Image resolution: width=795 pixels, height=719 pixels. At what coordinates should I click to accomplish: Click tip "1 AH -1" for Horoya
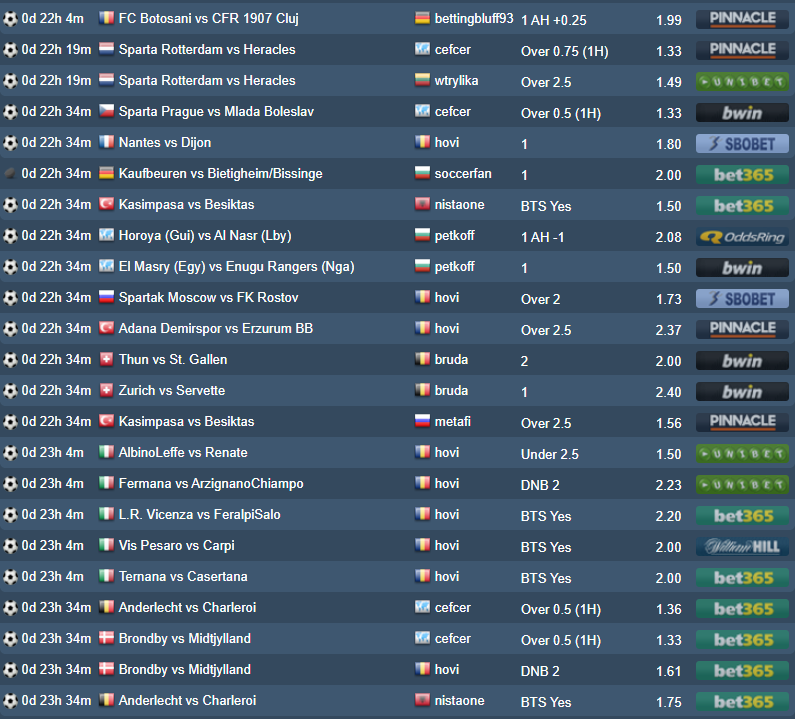[x=542, y=237]
